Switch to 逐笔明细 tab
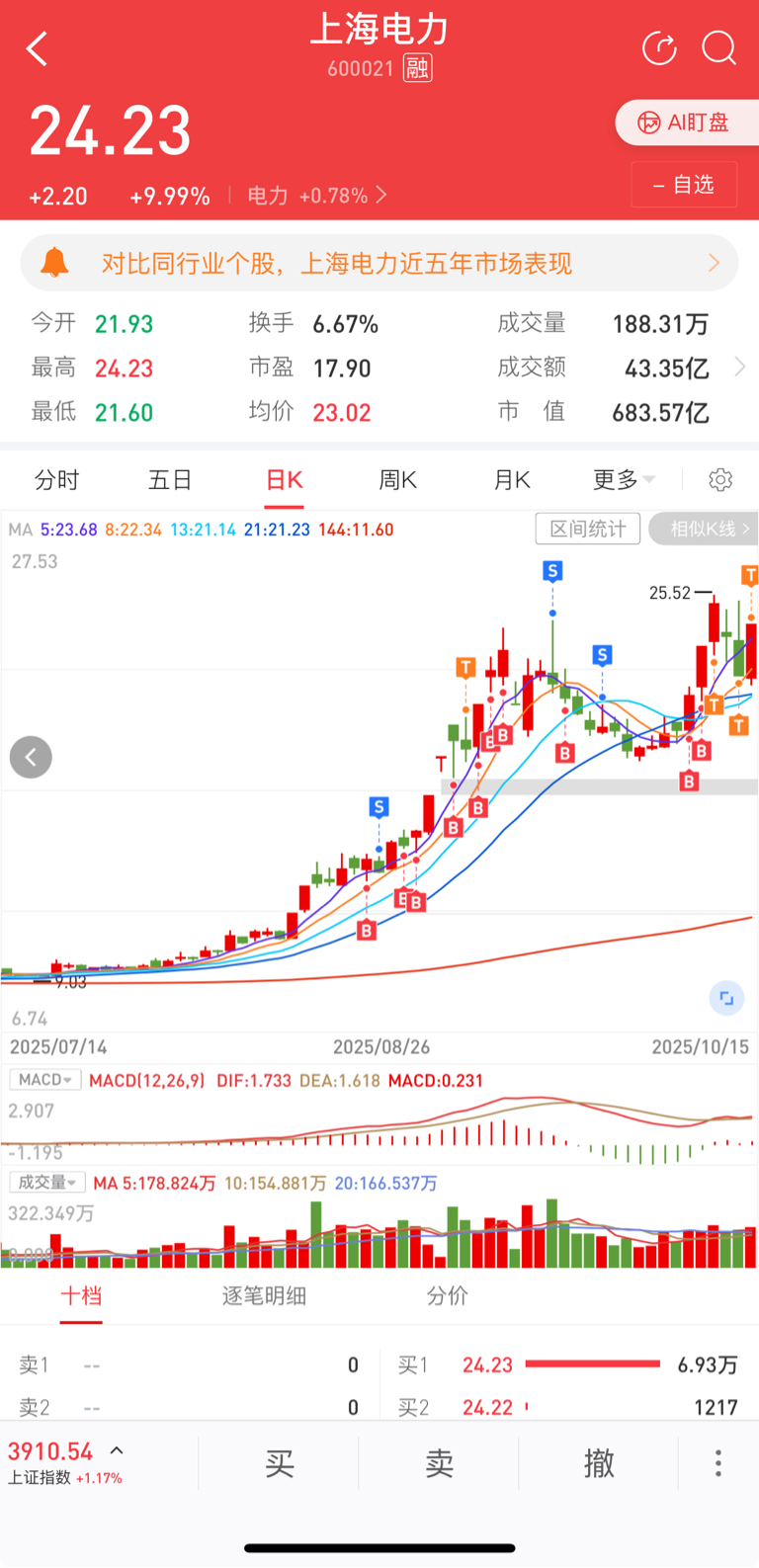This screenshot has width=759, height=1568. pyautogui.click(x=264, y=1295)
